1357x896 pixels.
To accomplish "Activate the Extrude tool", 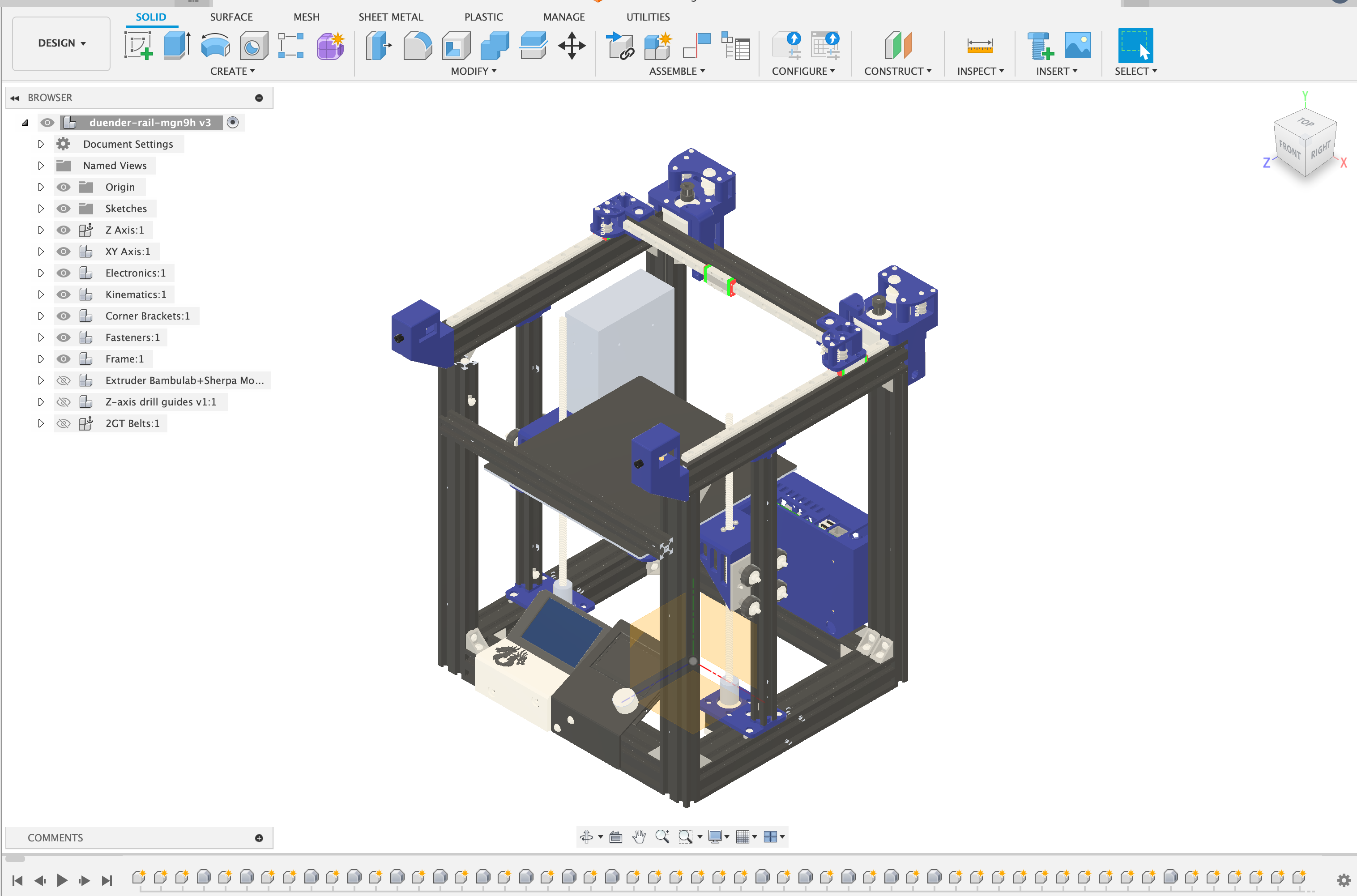I will point(175,46).
